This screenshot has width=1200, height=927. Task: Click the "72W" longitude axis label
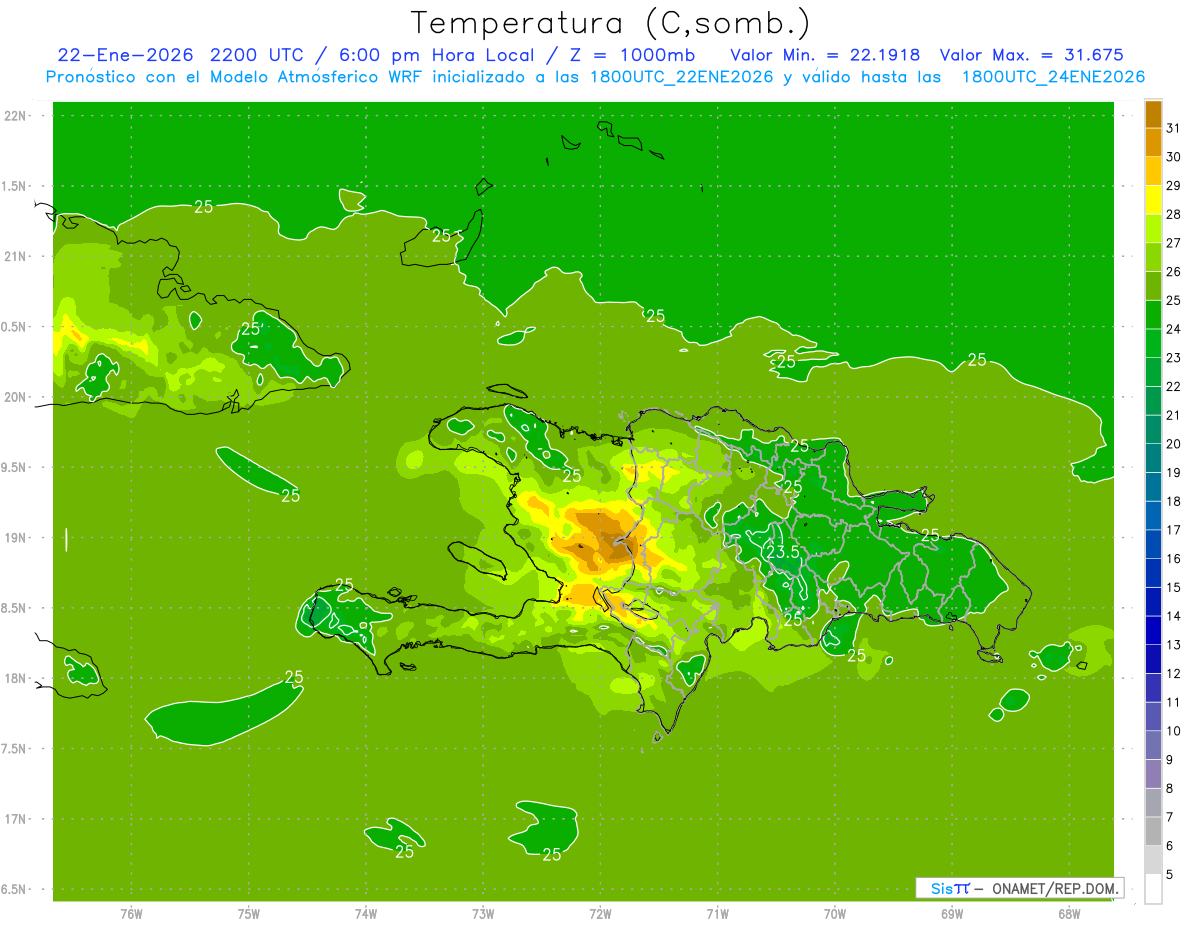(600, 913)
